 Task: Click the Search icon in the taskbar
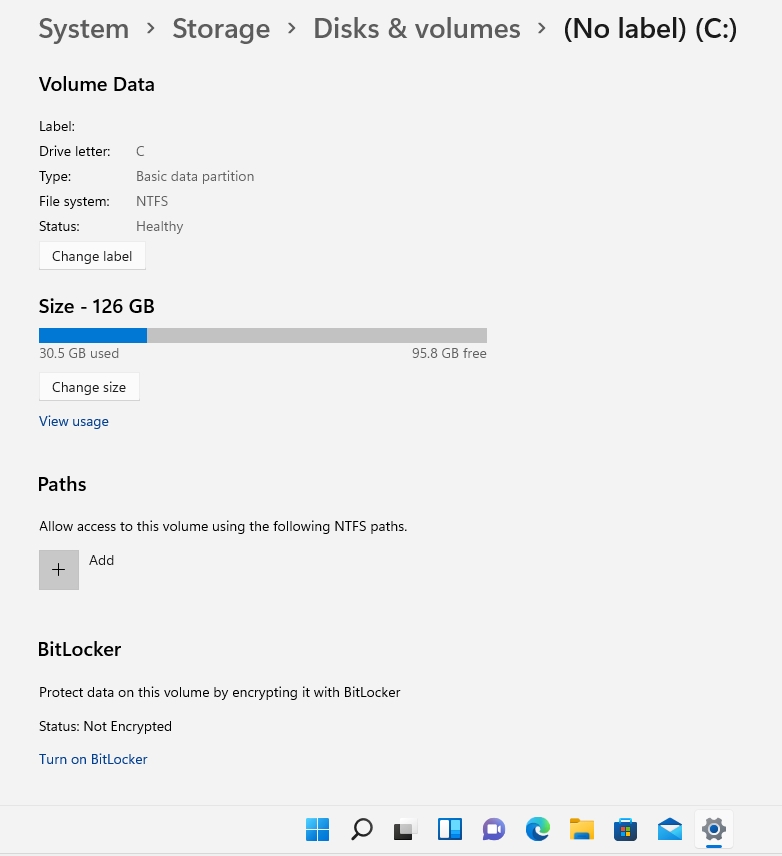pyautogui.click(x=361, y=829)
